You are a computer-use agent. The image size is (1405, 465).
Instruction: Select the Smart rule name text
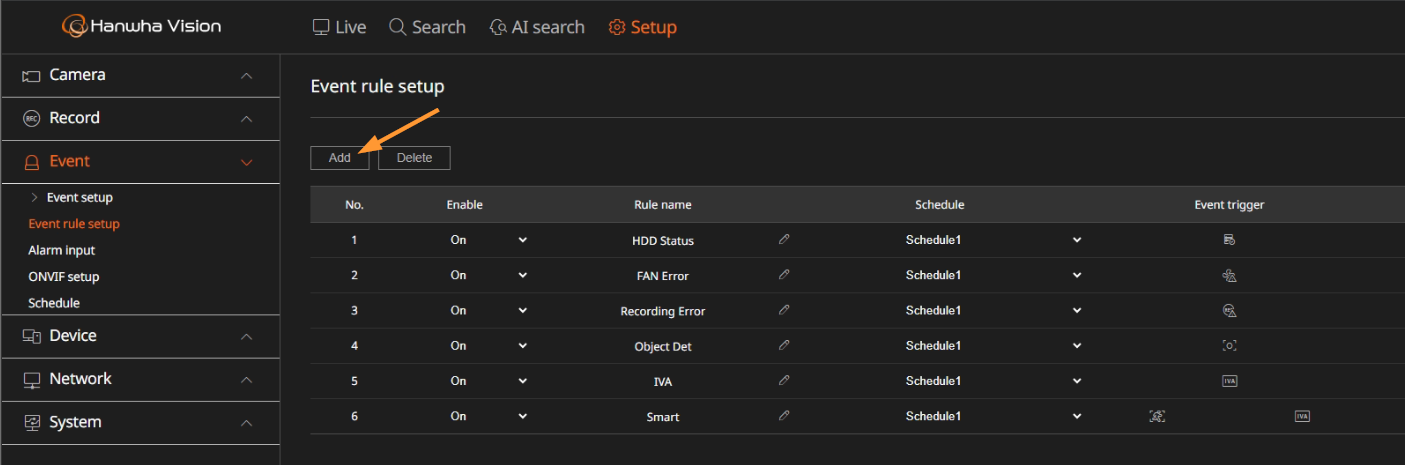[x=663, y=417]
